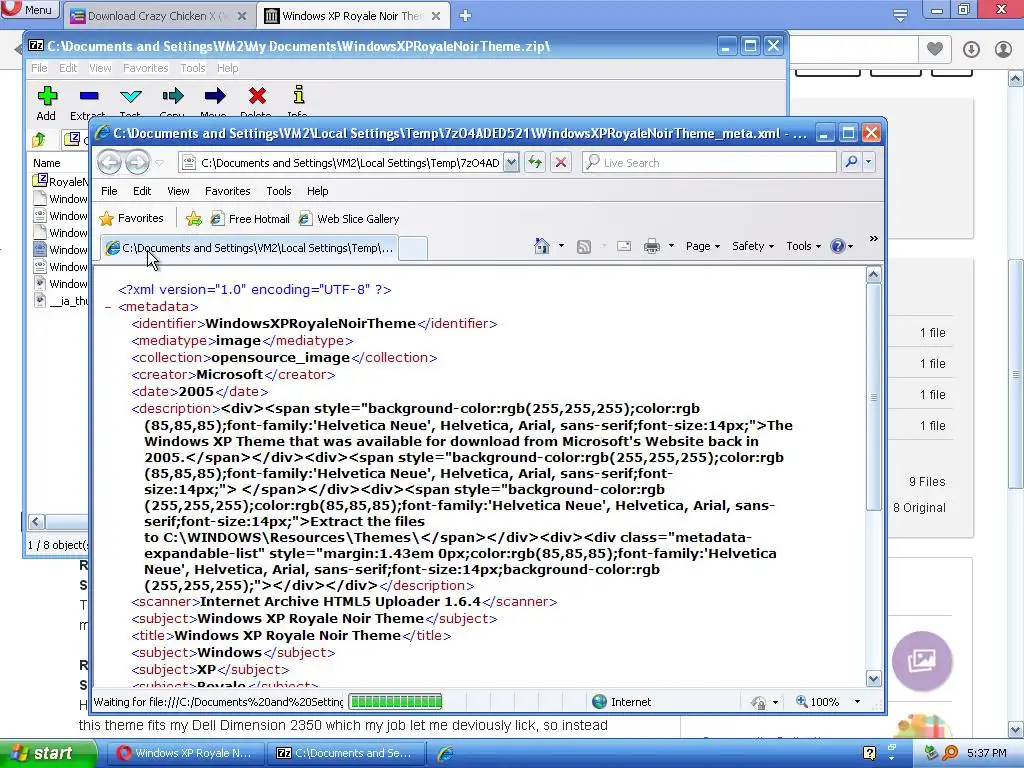The image size is (1024, 768).
Task: Open Web Slice Gallery link
Action: coord(349,219)
